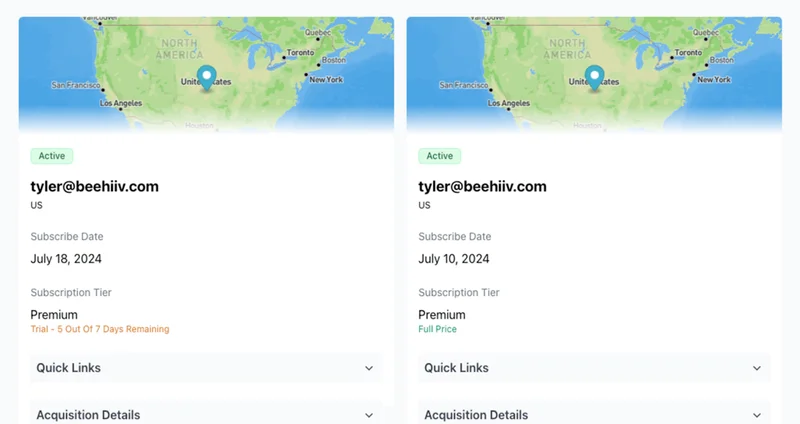Viewport: 800px width, 424px height.
Task: Open tyler@beehiiv.com subscriber from July 10 card
Action: tap(482, 186)
